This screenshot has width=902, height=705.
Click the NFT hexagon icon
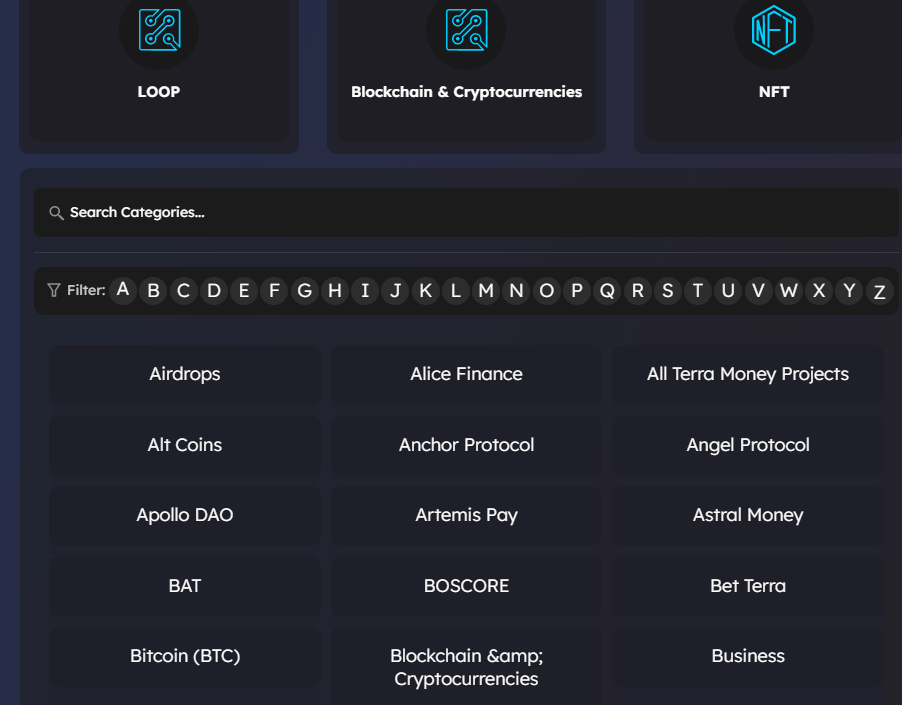pyautogui.click(x=774, y=30)
